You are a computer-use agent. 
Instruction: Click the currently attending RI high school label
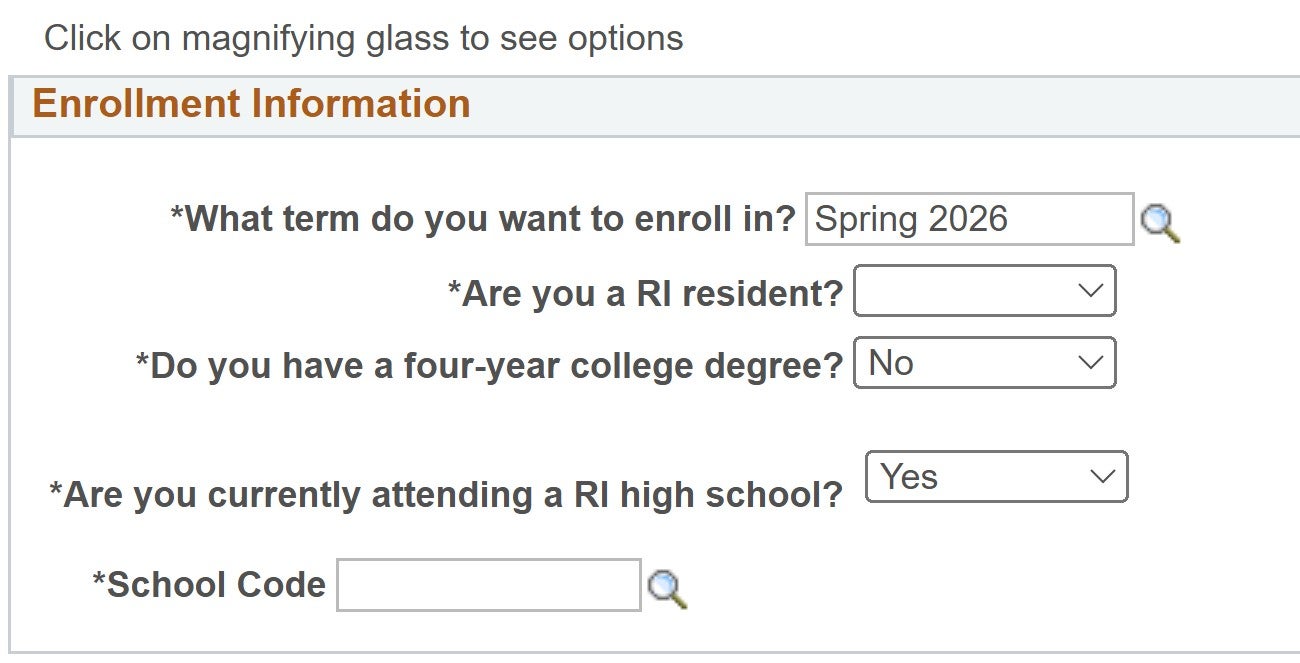coord(446,494)
